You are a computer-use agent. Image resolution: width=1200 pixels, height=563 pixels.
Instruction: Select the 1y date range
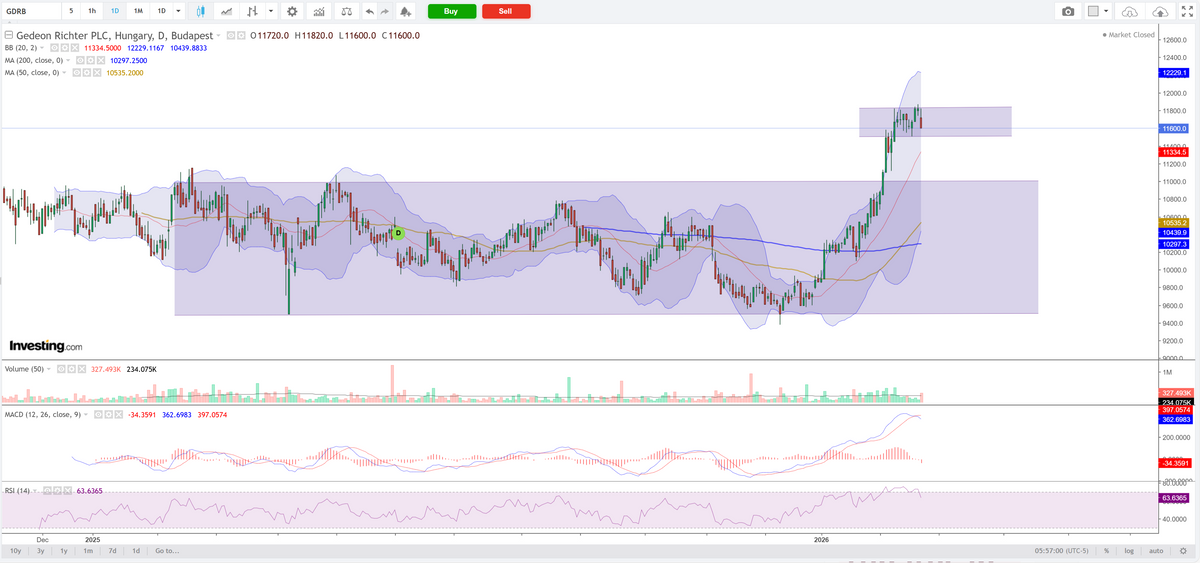64,551
